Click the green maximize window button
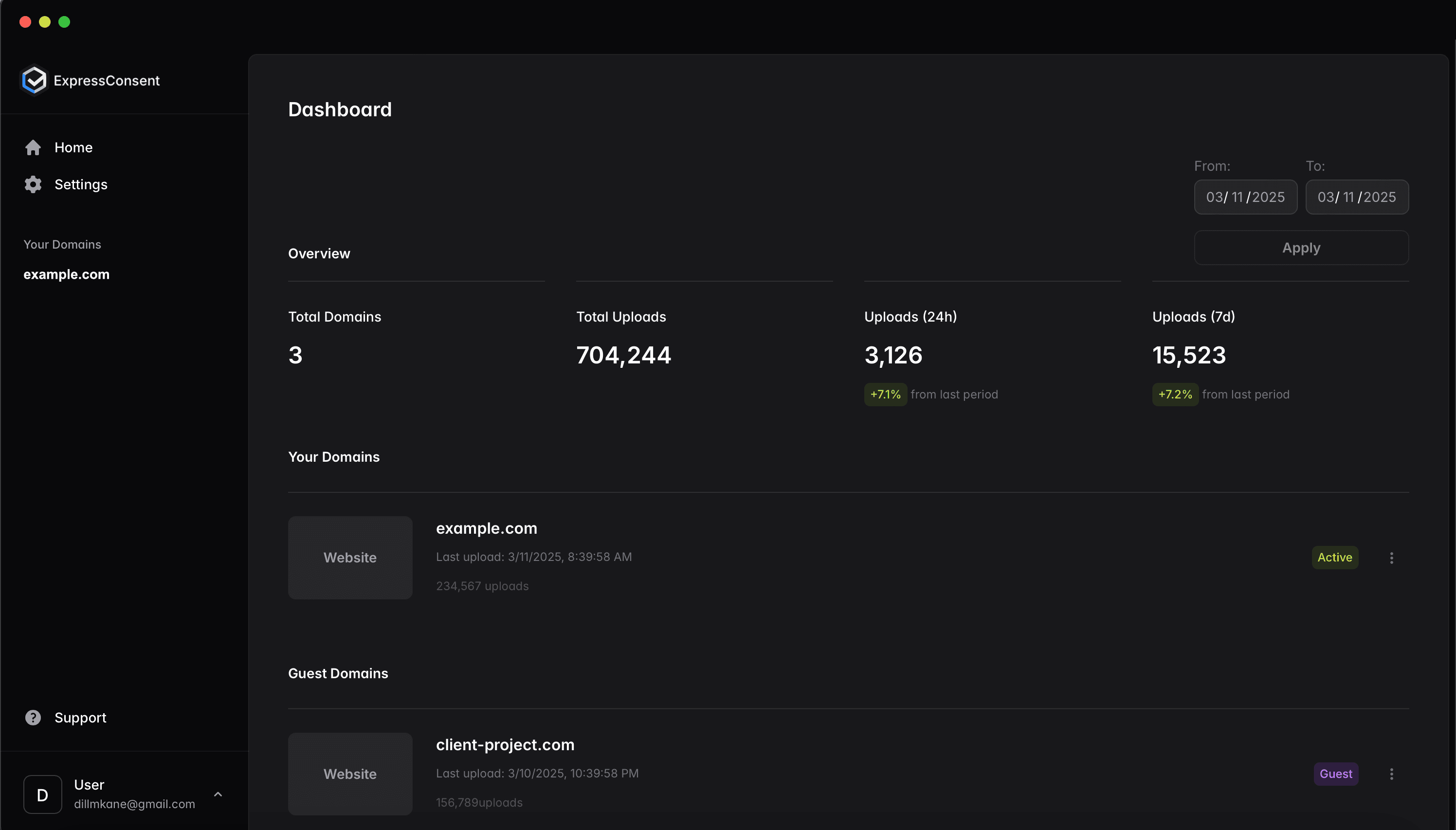 pos(64,22)
